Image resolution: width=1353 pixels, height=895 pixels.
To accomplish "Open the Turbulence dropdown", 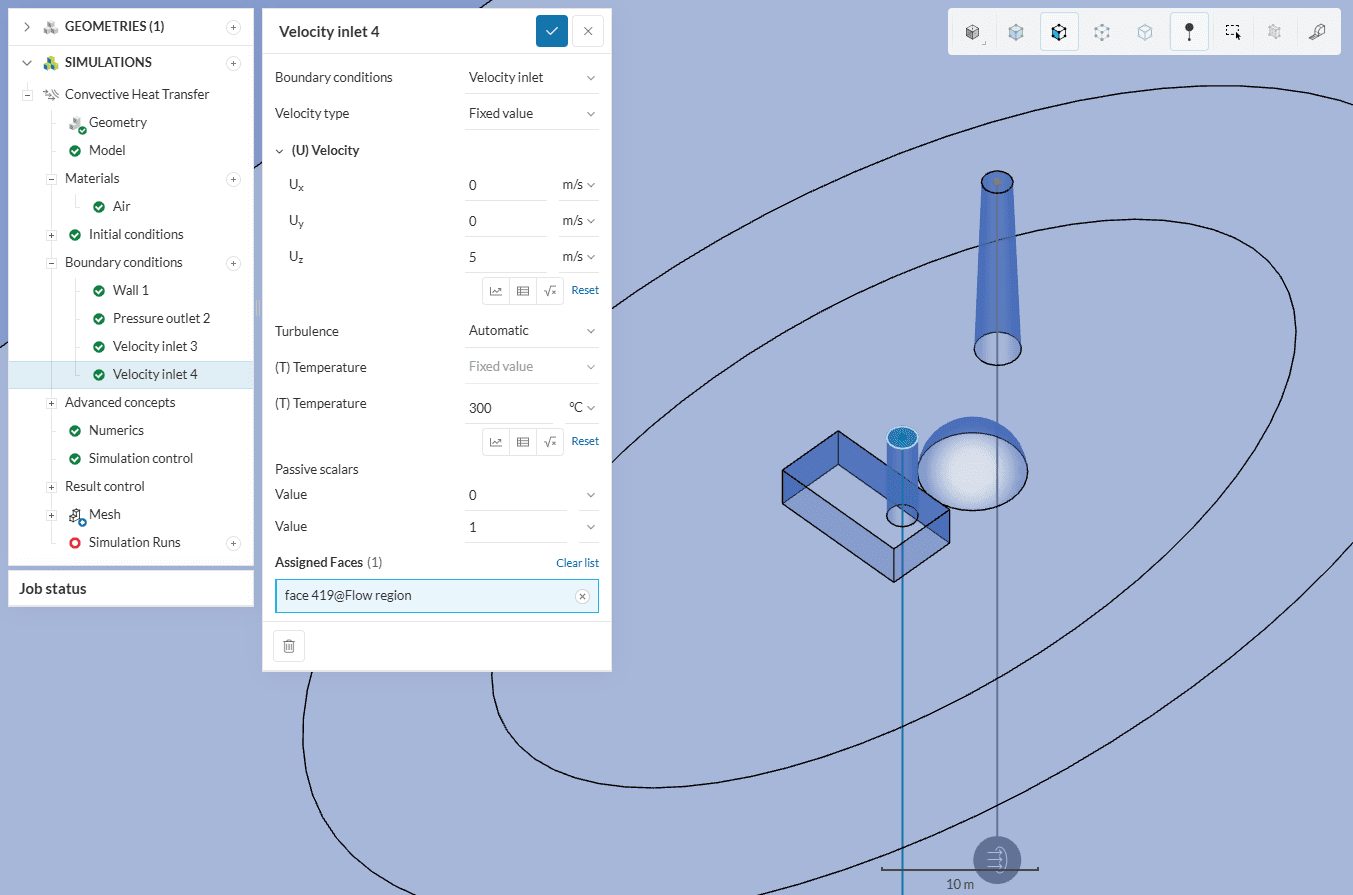I will click(x=532, y=330).
